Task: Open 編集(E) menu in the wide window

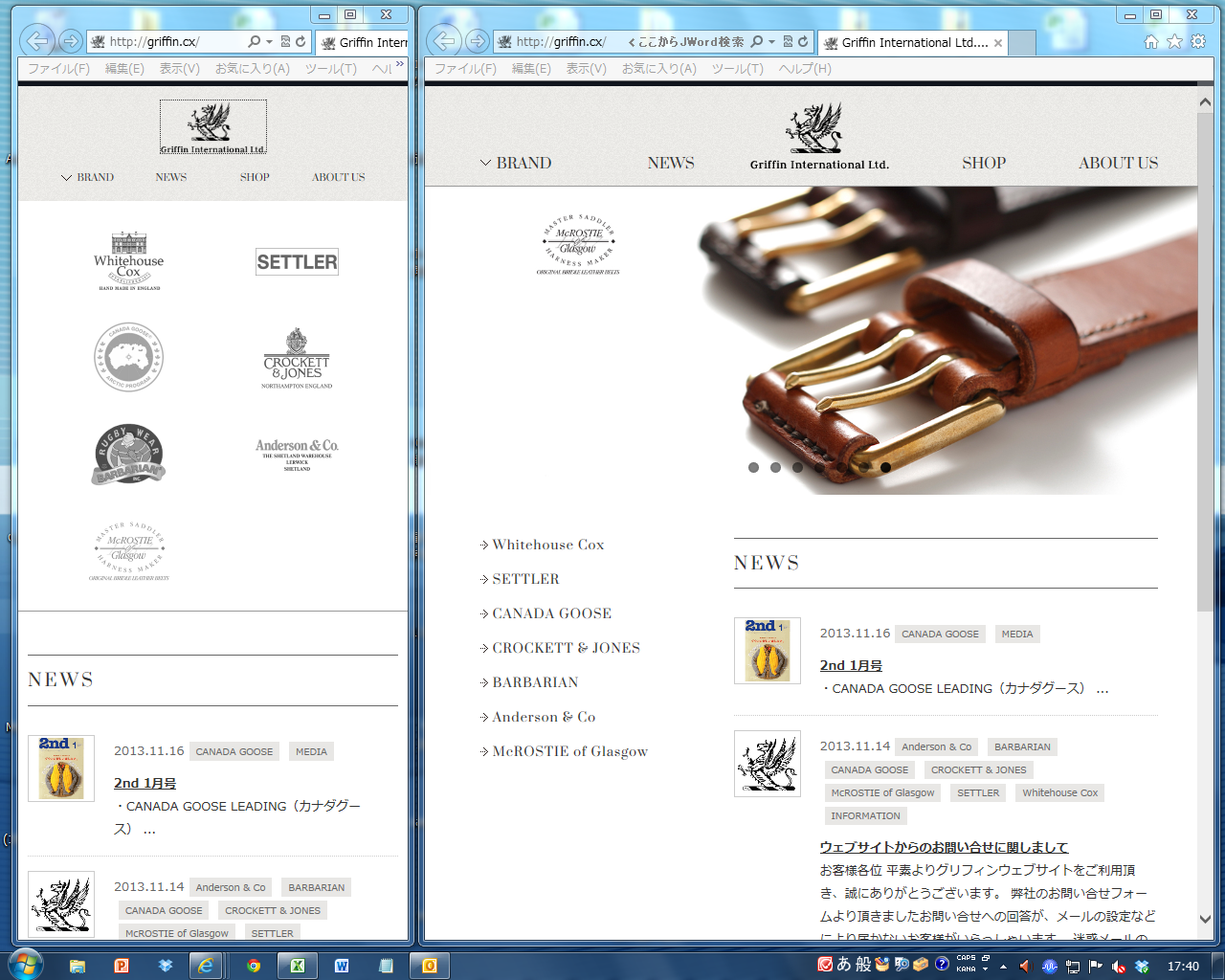Action: (531, 69)
